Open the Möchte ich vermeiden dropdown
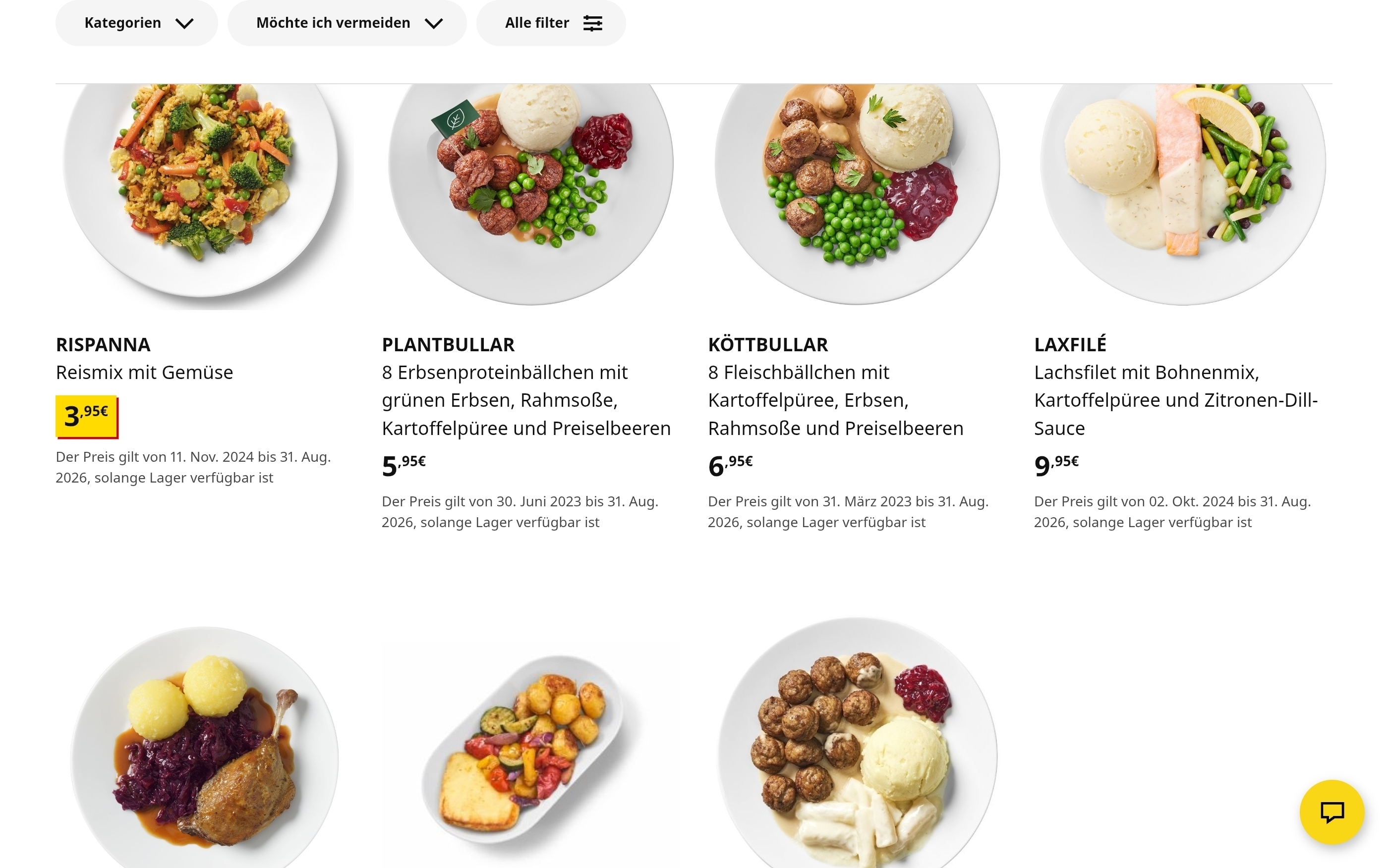The width and height of the screenshot is (1388, 868). coord(347,23)
